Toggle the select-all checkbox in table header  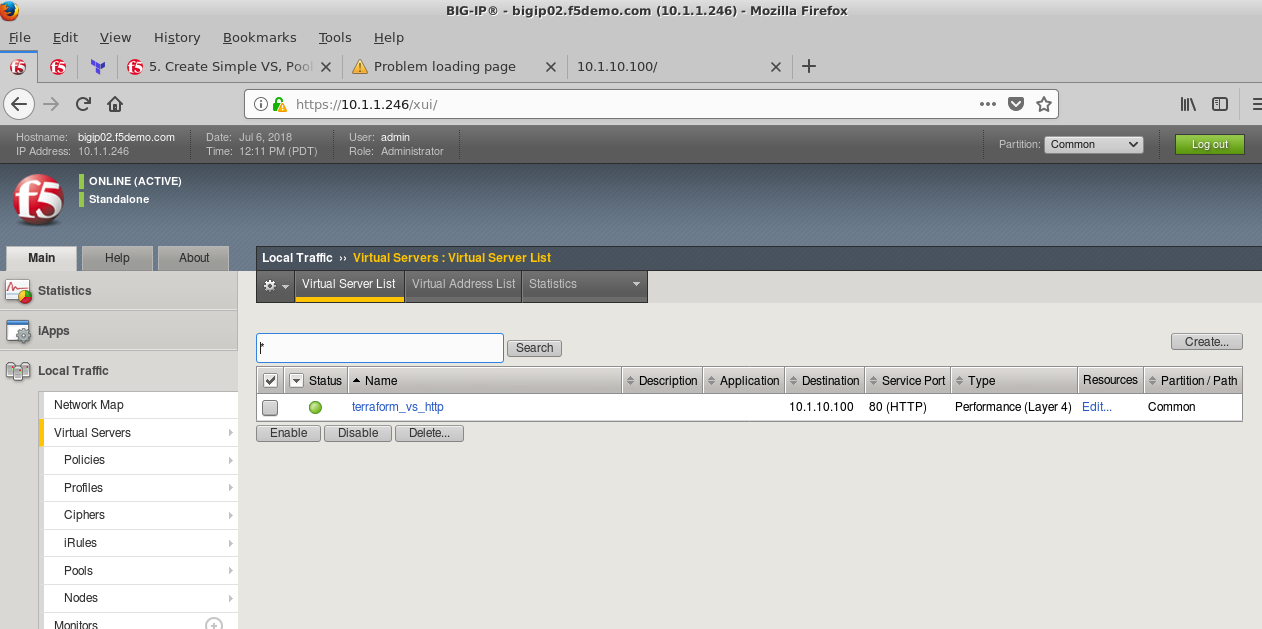(x=270, y=381)
